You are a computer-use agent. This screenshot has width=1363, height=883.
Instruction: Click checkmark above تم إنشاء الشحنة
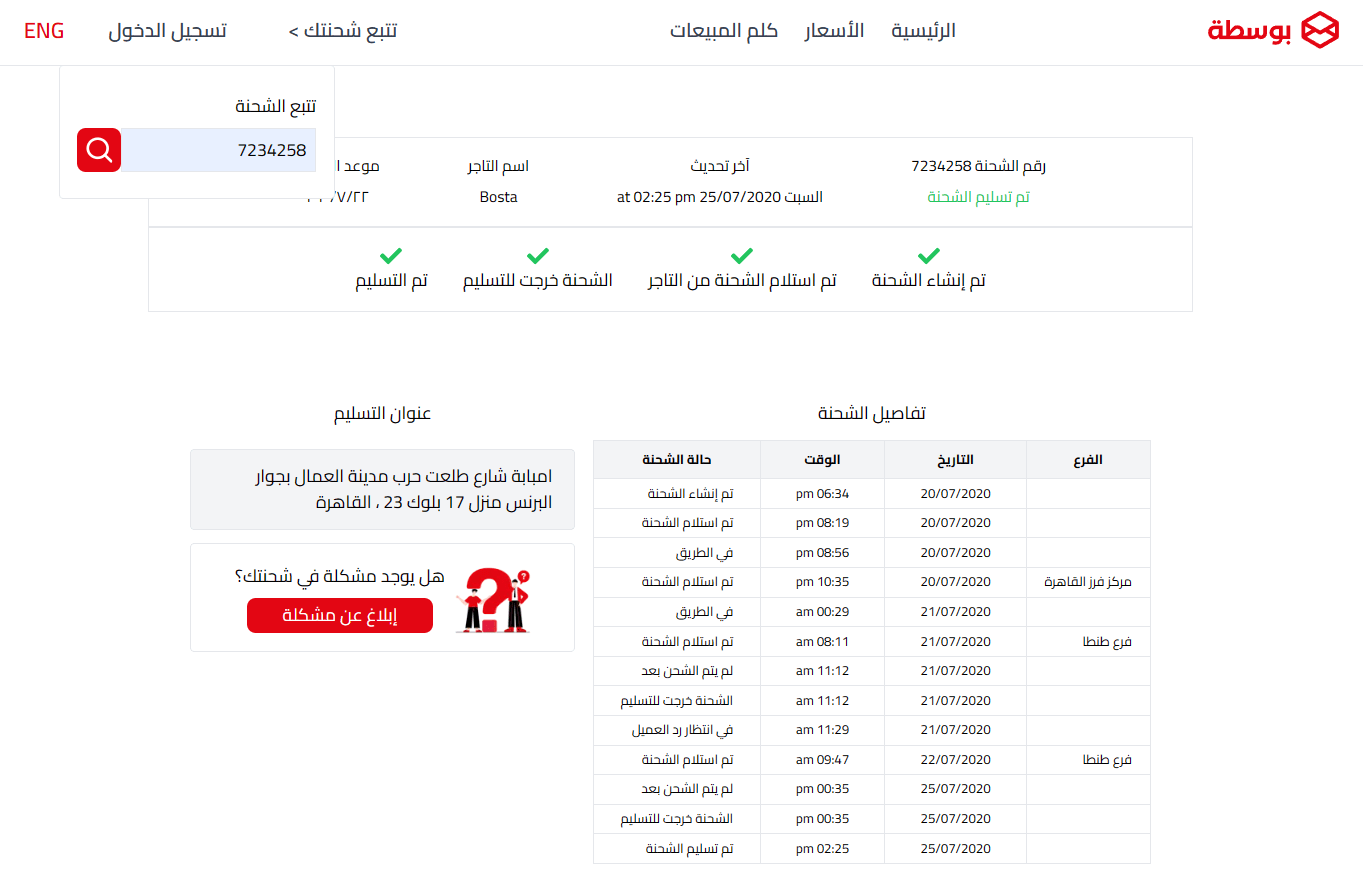[x=928, y=256]
